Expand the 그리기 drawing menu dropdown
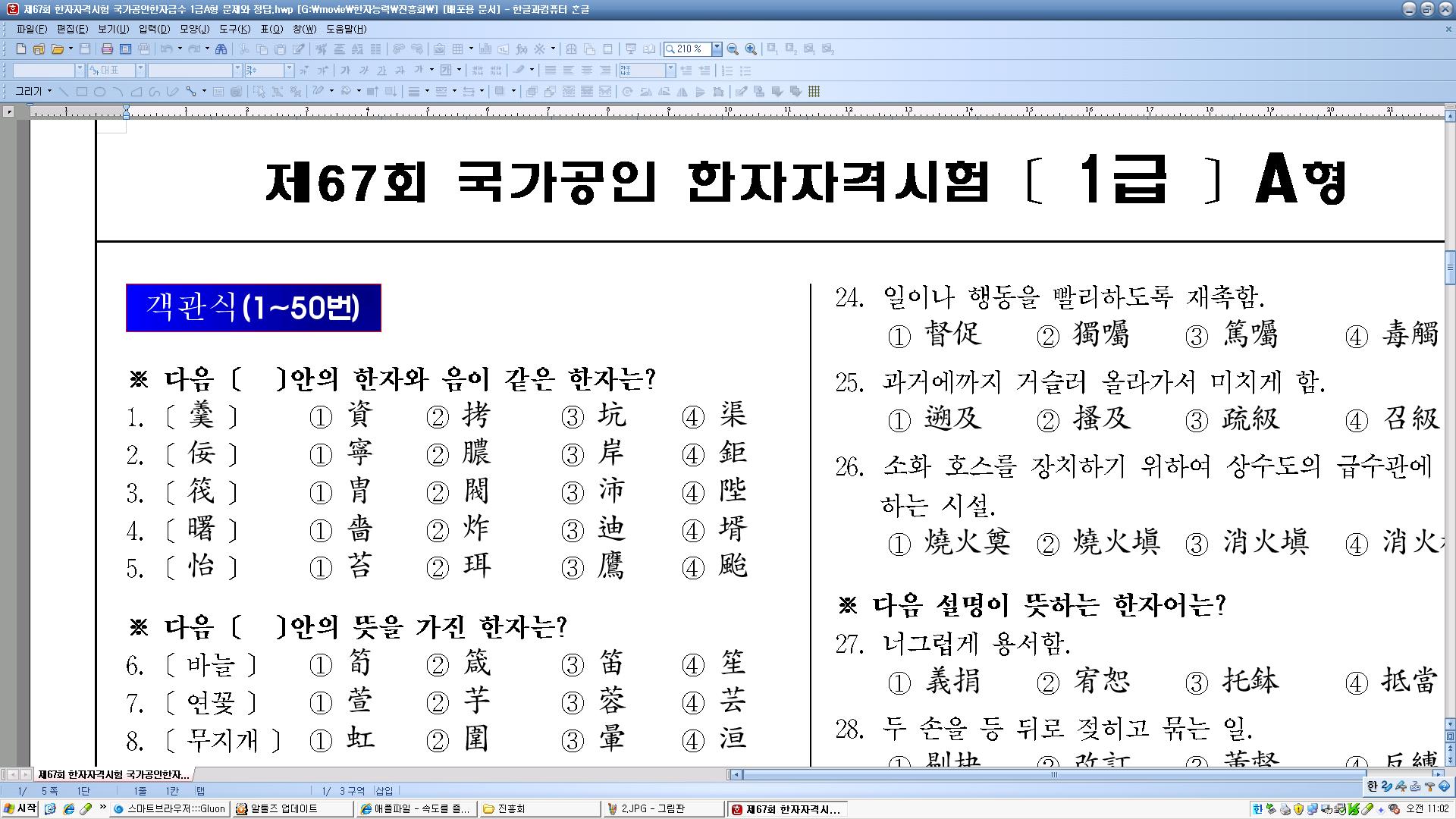Screen dimensions: 1456x819 [x=49, y=92]
